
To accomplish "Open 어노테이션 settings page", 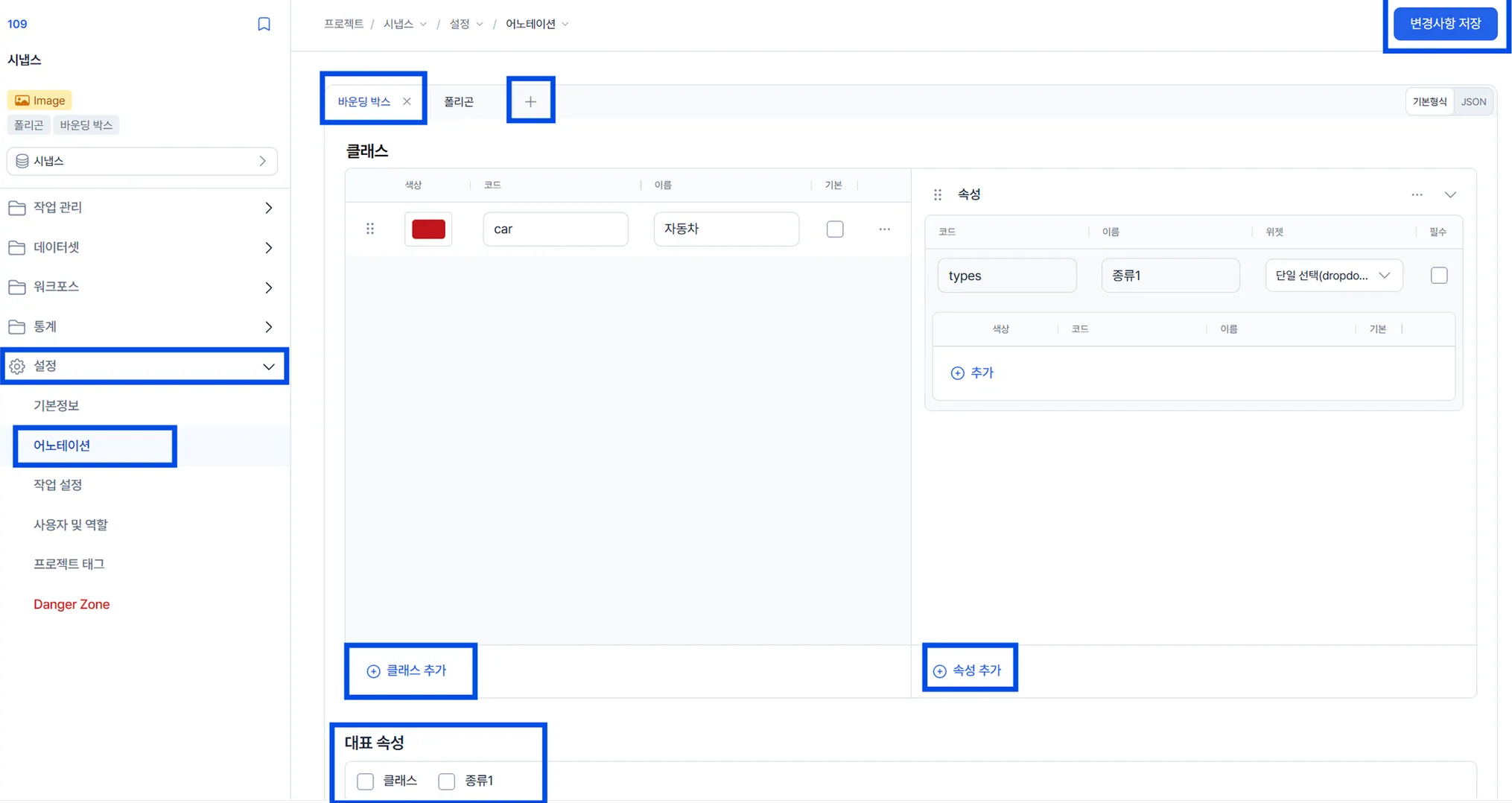I will click(x=62, y=445).
